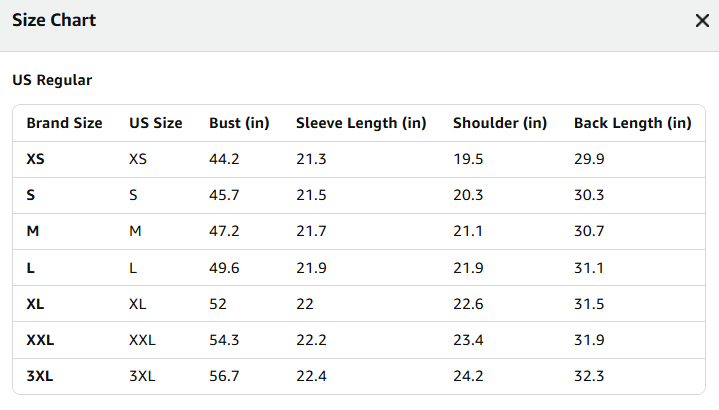719x410 pixels.
Task: Select the XS brand size row label
Action: (x=36, y=159)
